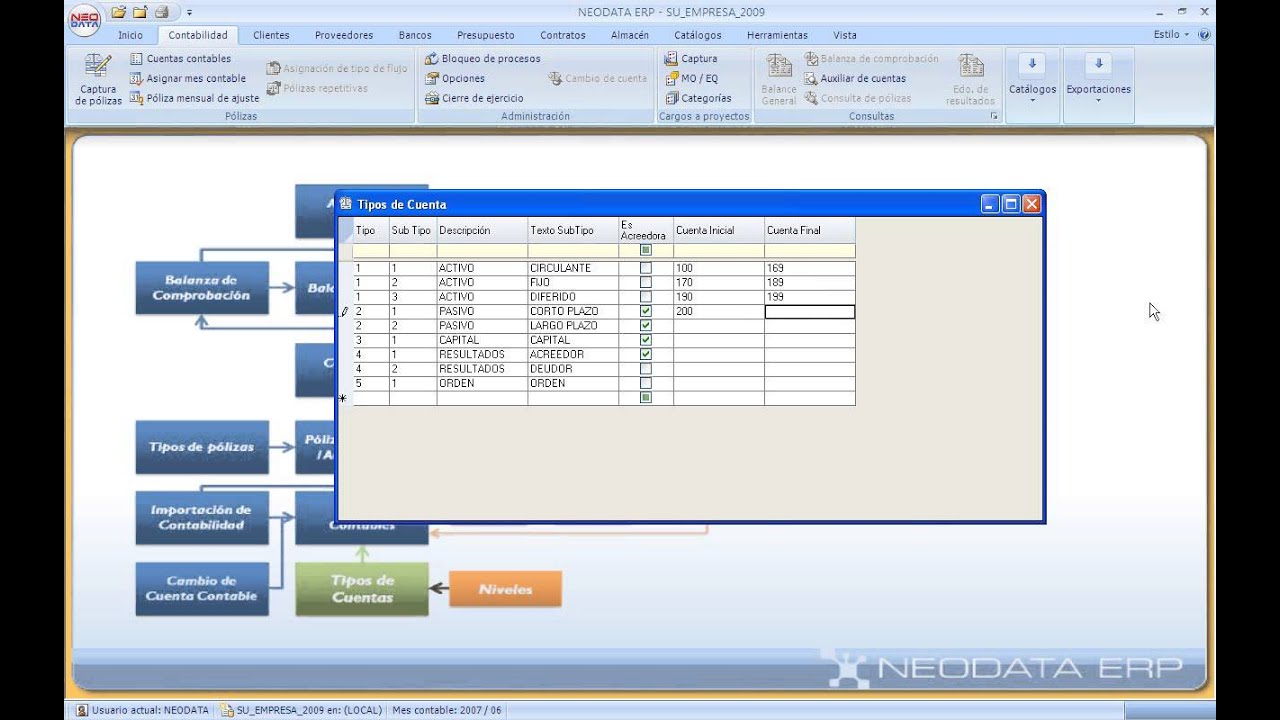The width and height of the screenshot is (1280, 720).
Task: Click the Niveles orange box
Action: click(505, 589)
